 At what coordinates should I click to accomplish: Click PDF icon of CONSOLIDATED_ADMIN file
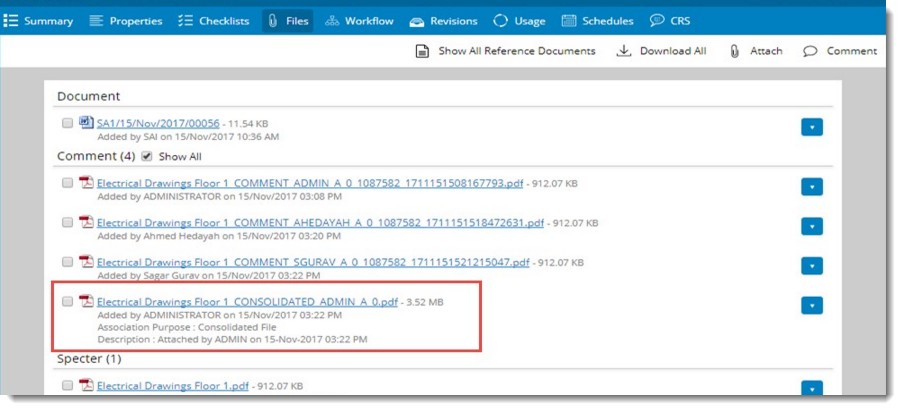[x=86, y=300]
